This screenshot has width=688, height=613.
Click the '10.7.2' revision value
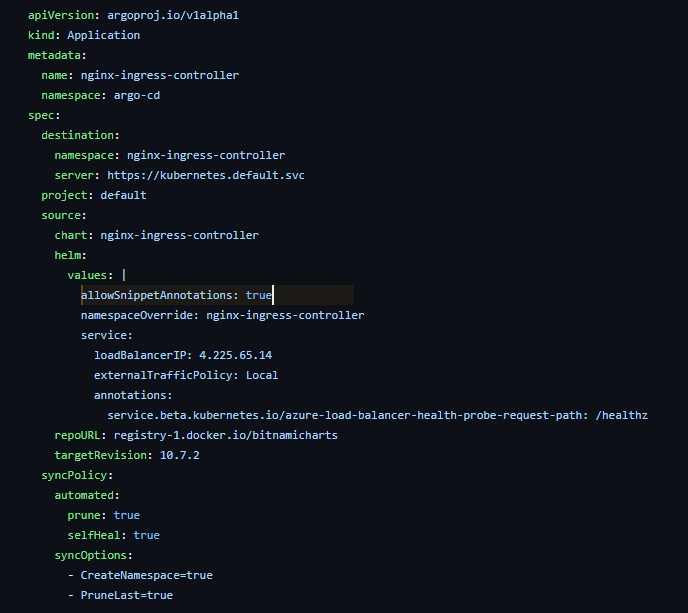[x=179, y=455]
